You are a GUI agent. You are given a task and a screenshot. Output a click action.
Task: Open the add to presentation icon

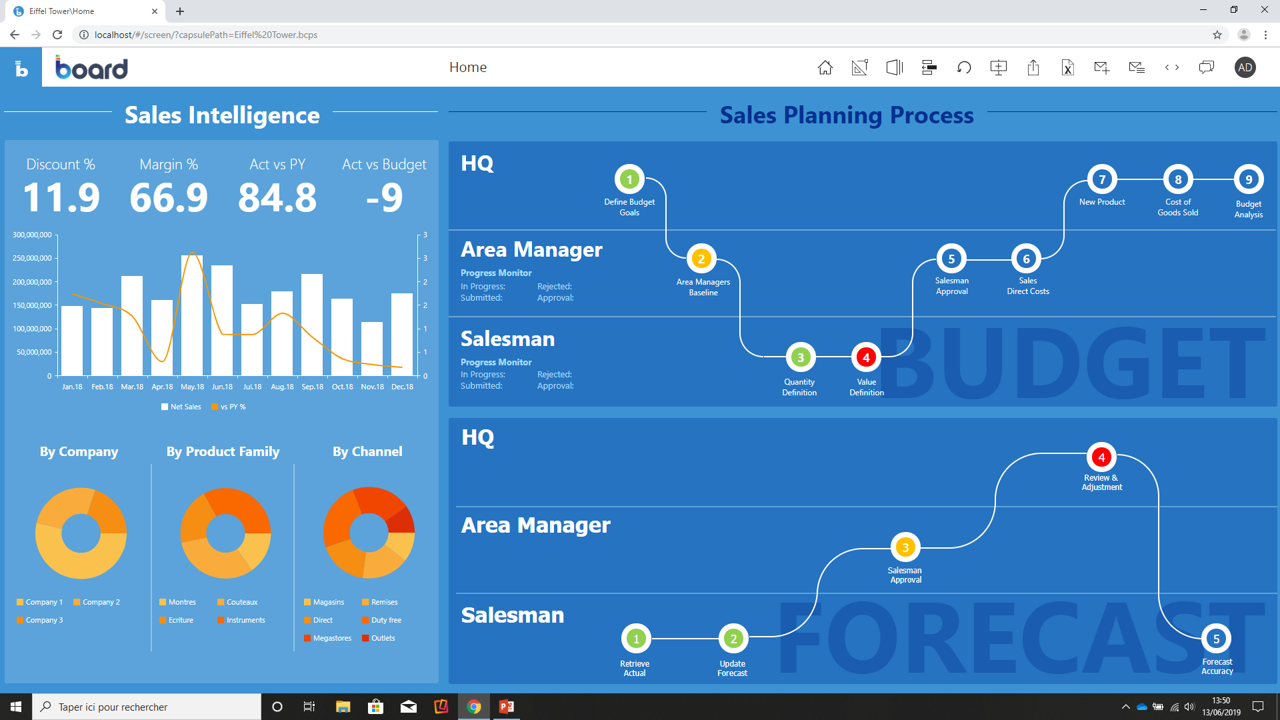coord(998,67)
